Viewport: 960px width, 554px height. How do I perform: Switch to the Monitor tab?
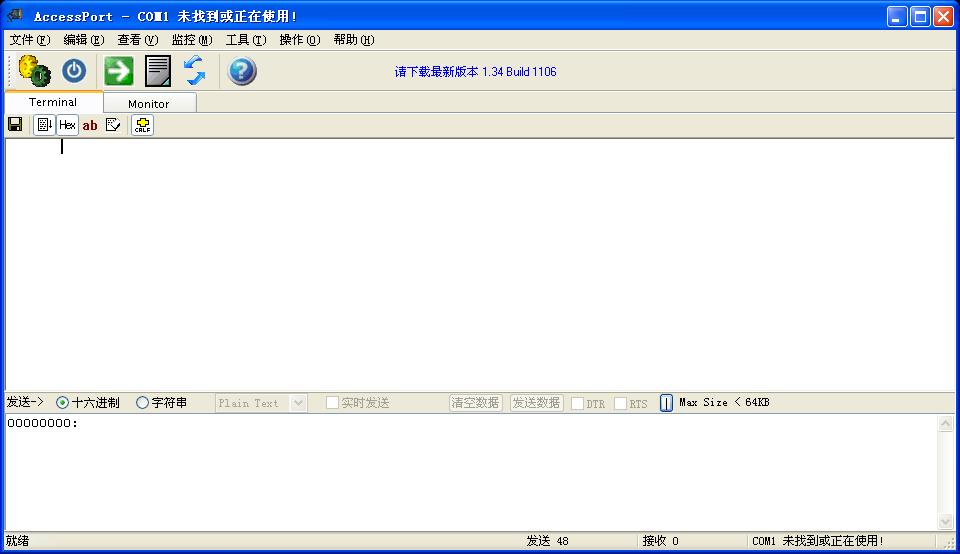pyautogui.click(x=148, y=103)
